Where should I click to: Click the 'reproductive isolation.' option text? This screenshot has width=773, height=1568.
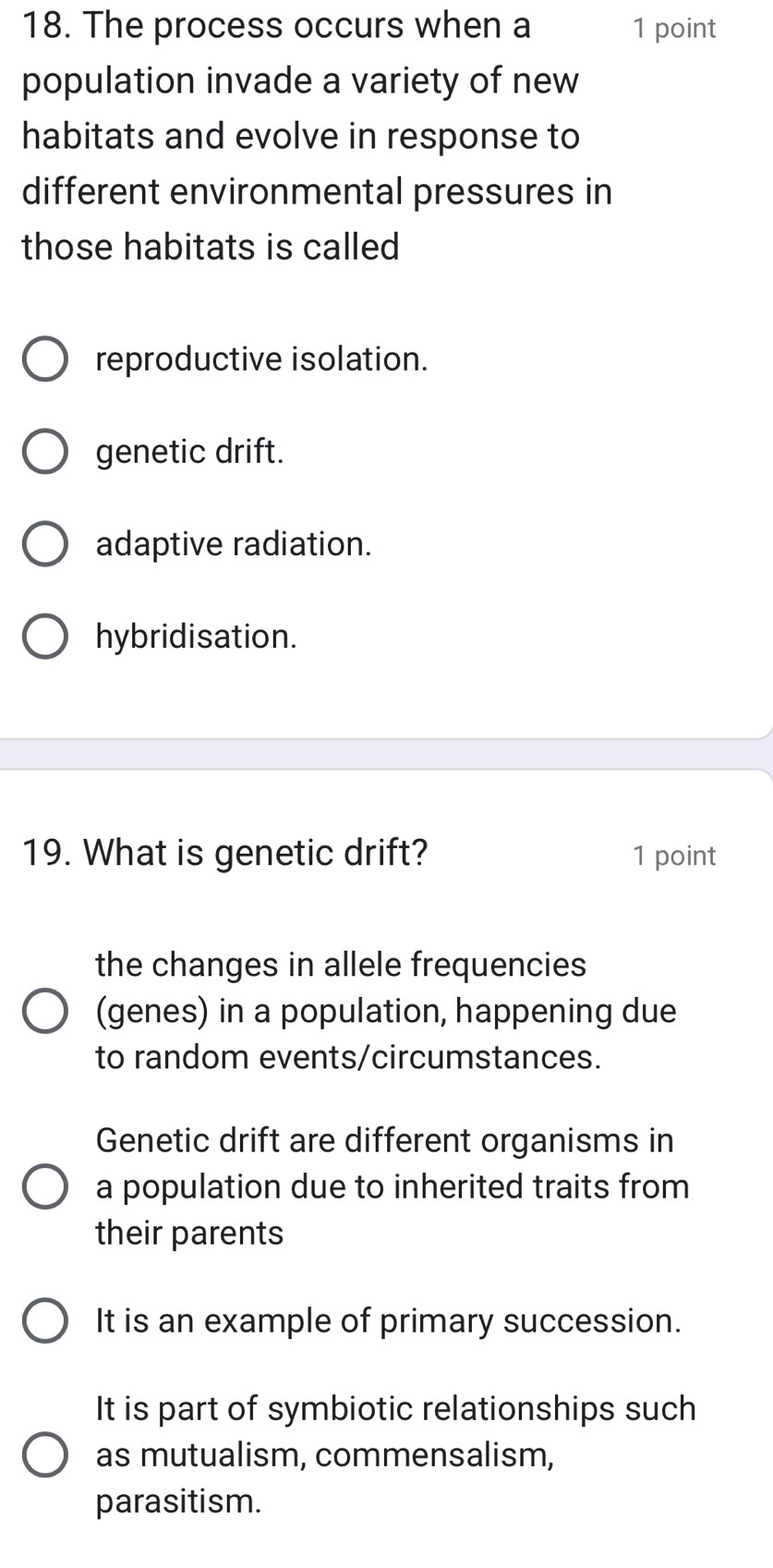(x=262, y=359)
